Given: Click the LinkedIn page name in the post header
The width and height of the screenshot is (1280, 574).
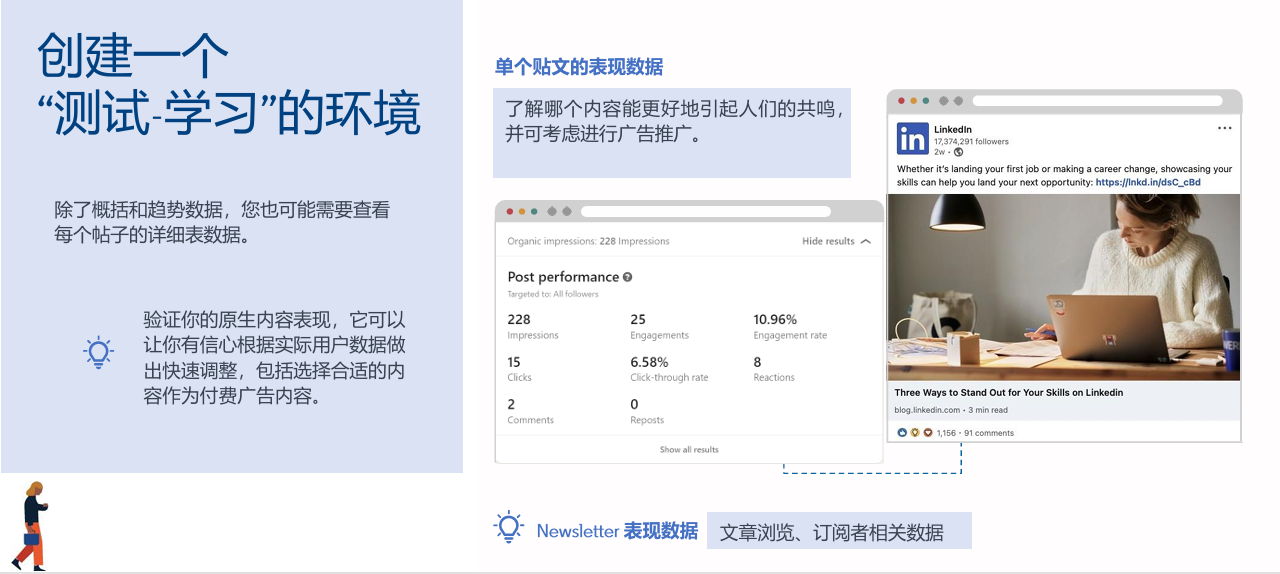Looking at the screenshot, I should click(x=952, y=130).
